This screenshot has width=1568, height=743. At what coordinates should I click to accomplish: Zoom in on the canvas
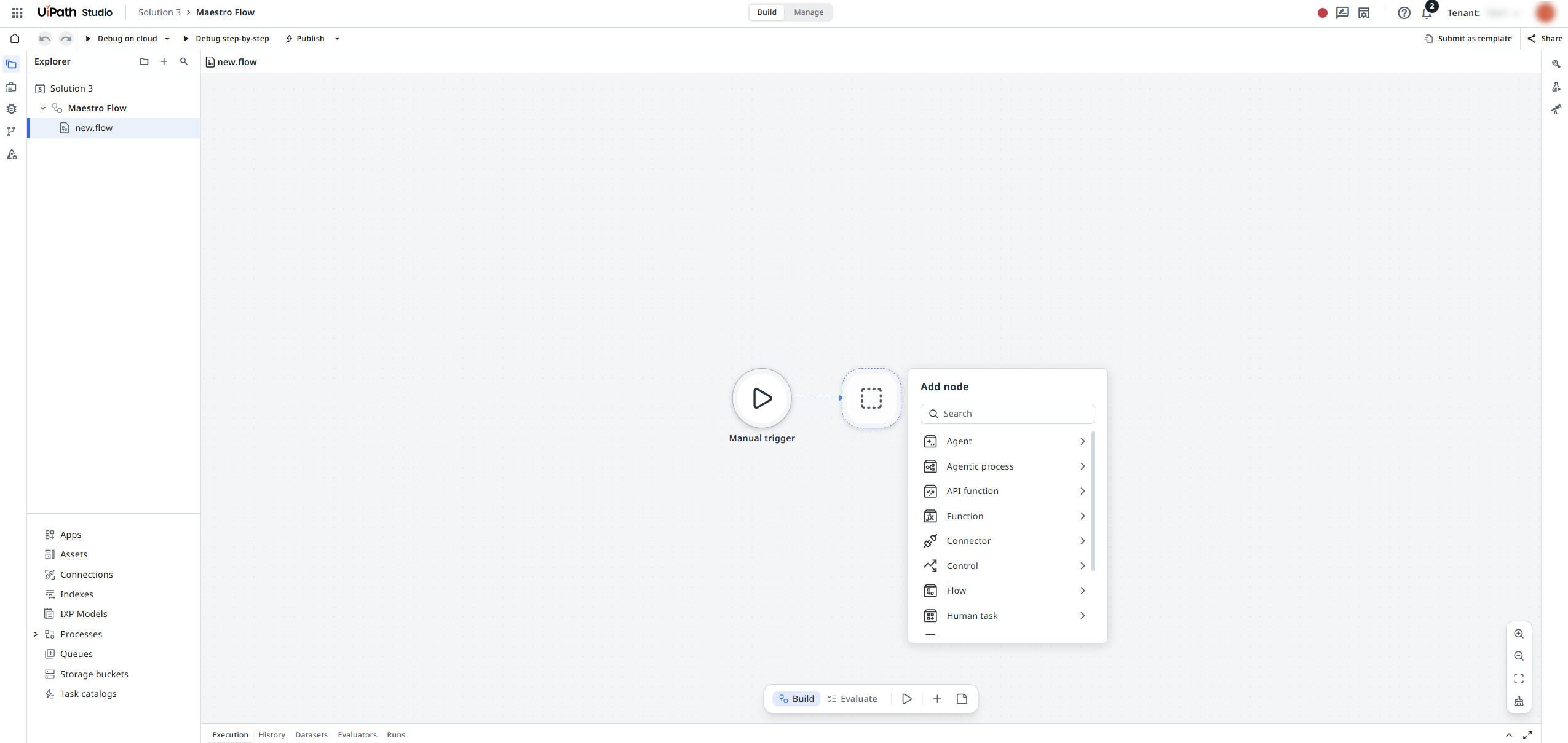[1519, 634]
